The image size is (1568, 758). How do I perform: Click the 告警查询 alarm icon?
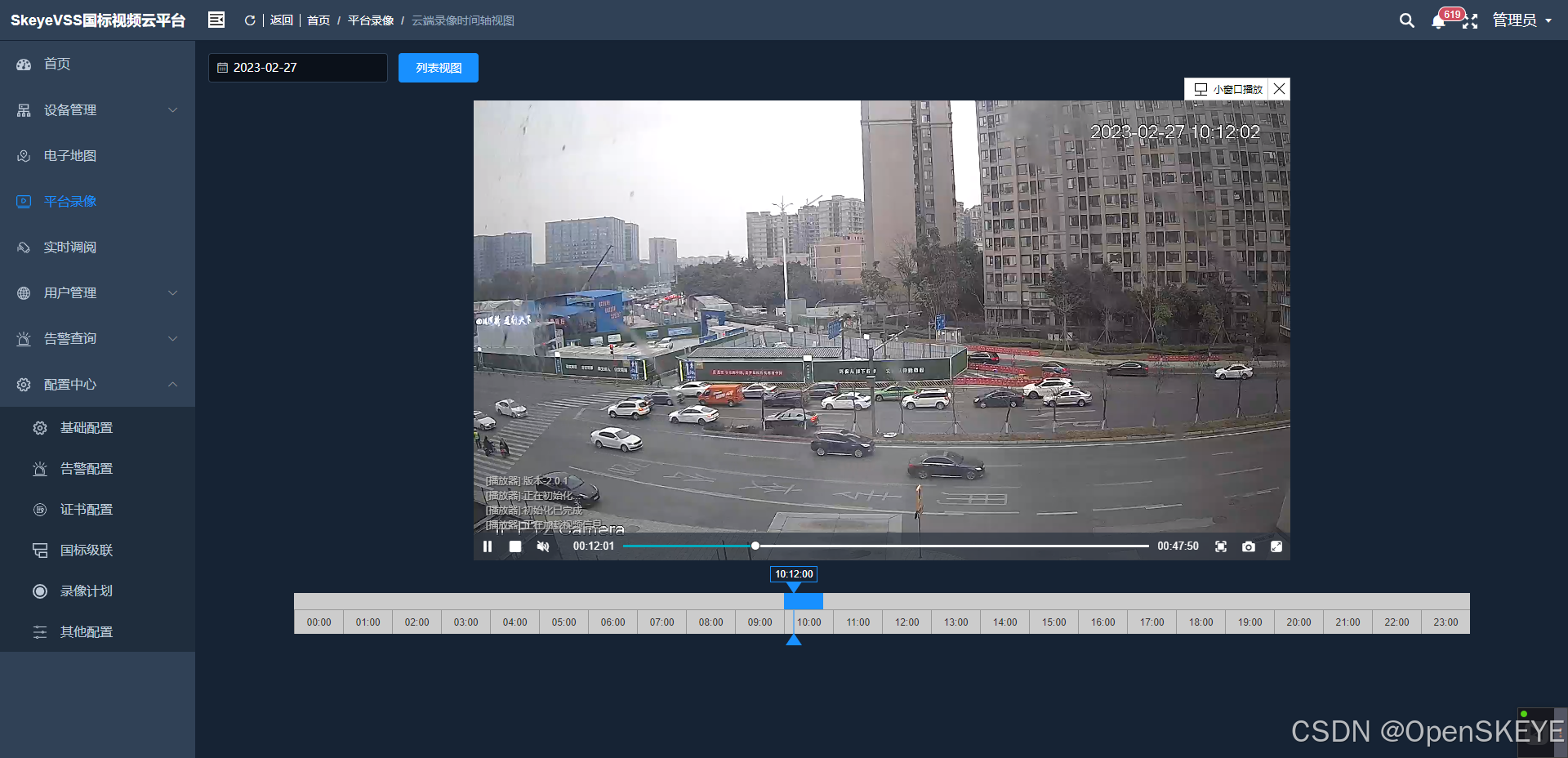pyautogui.click(x=24, y=338)
